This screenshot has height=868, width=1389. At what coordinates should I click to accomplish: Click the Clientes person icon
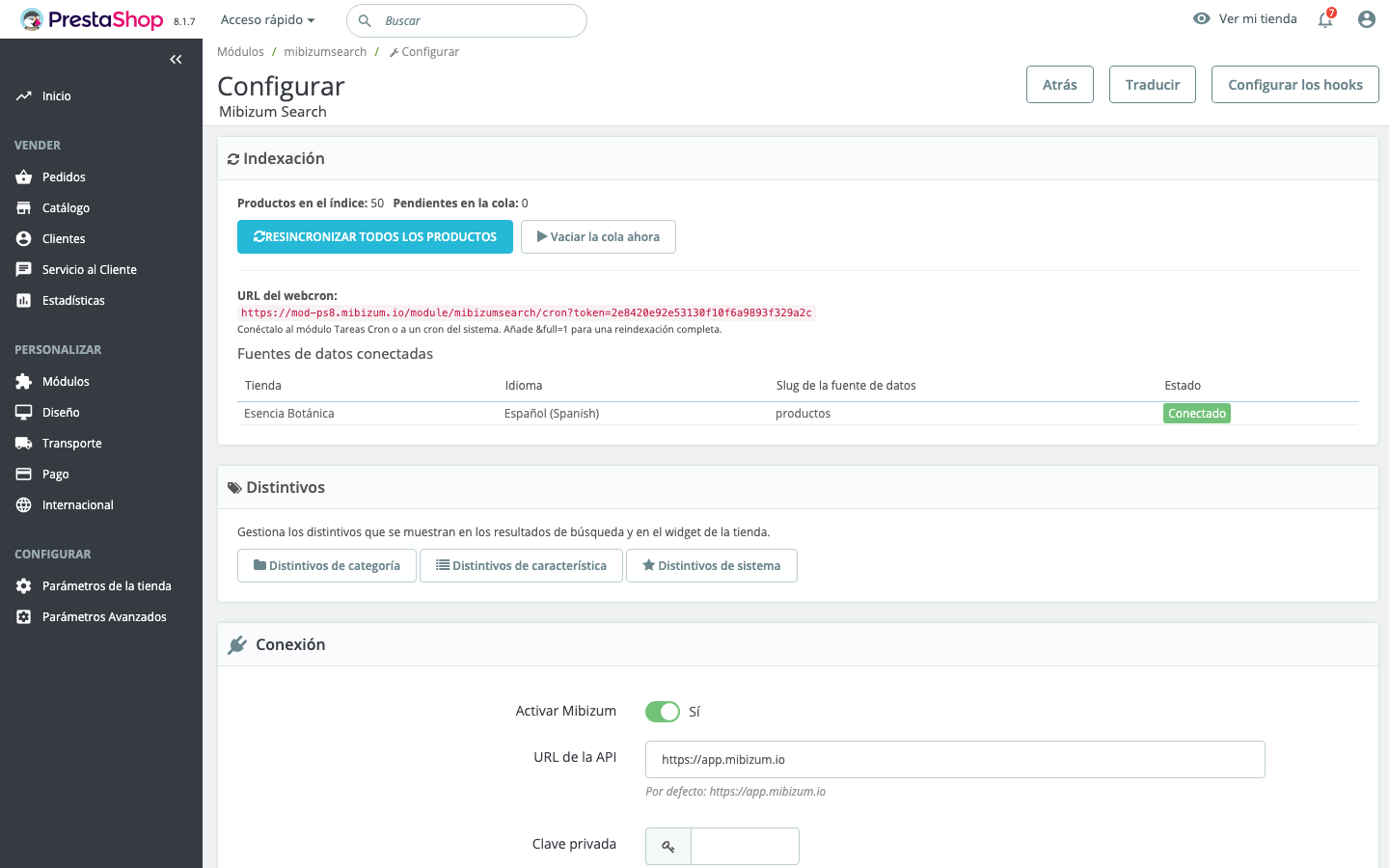pyautogui.click(x=24, y=239)
